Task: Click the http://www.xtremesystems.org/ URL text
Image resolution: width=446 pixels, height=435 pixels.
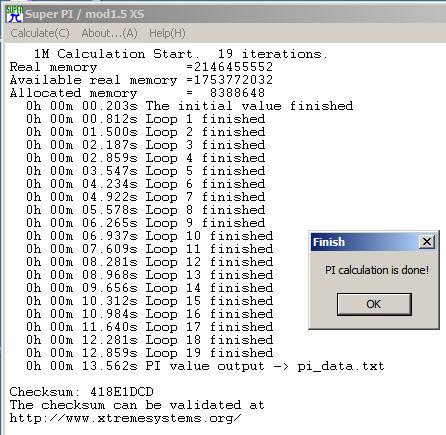Action: click(x=125, y=418)
